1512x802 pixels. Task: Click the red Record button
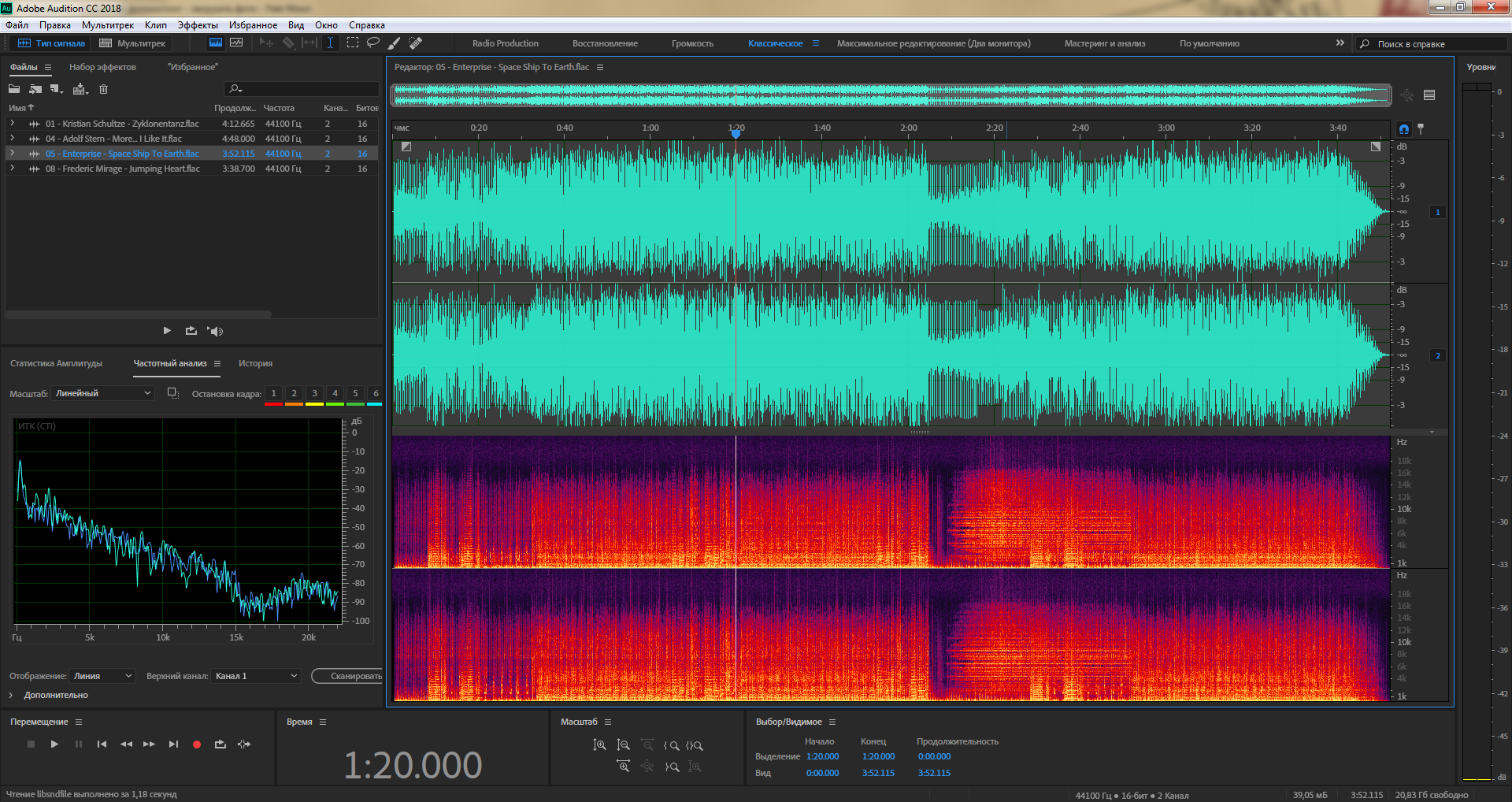click(x=197, y=744)
